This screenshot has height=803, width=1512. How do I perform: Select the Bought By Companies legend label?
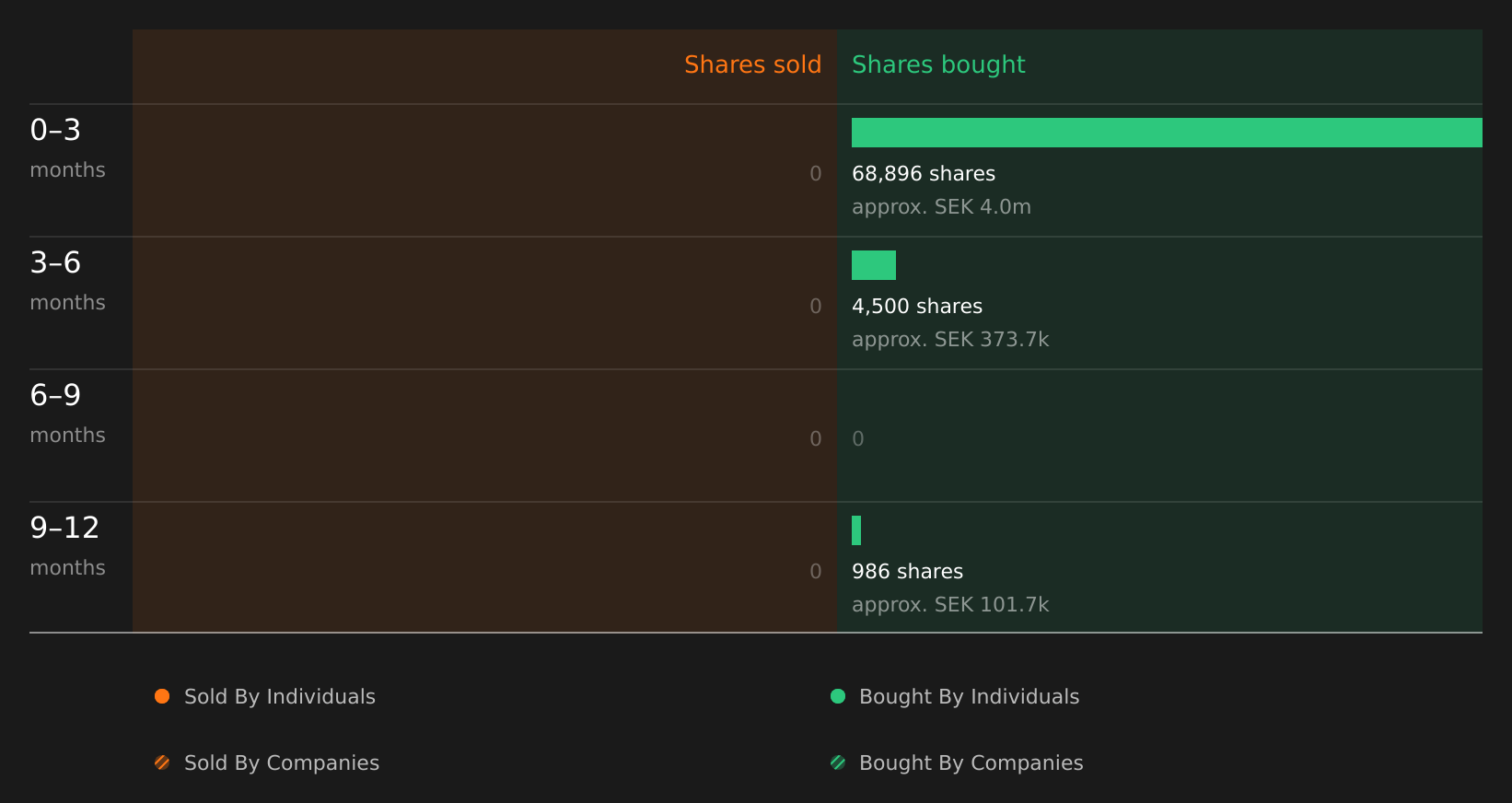pos(971,763)
